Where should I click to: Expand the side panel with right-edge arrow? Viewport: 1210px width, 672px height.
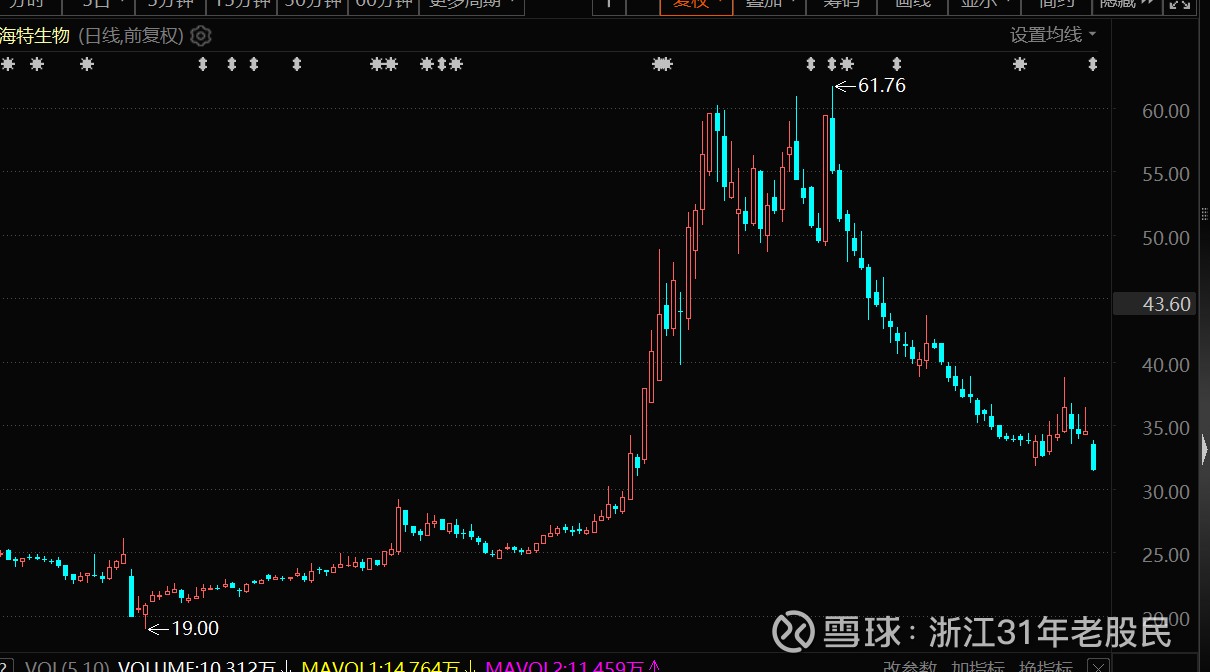1204,450
